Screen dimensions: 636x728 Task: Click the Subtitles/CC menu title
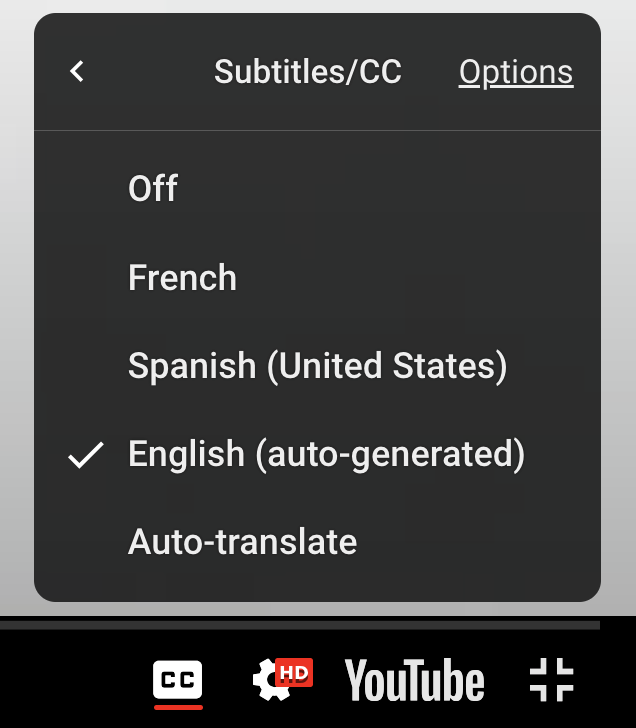pyautogui.click(x=308, y=72)
